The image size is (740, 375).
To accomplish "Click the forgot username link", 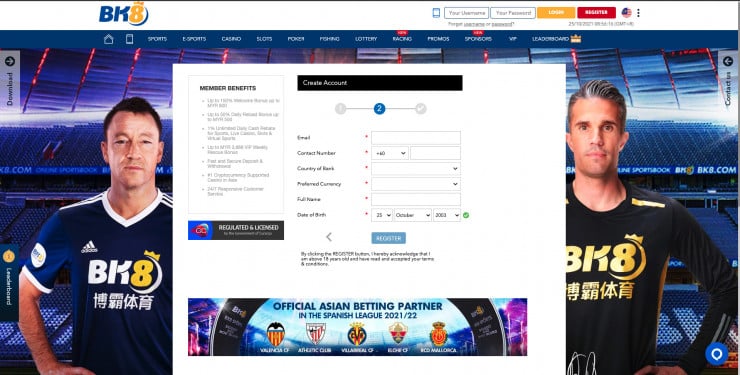I will pyautogui.click(x=474, y=24).
